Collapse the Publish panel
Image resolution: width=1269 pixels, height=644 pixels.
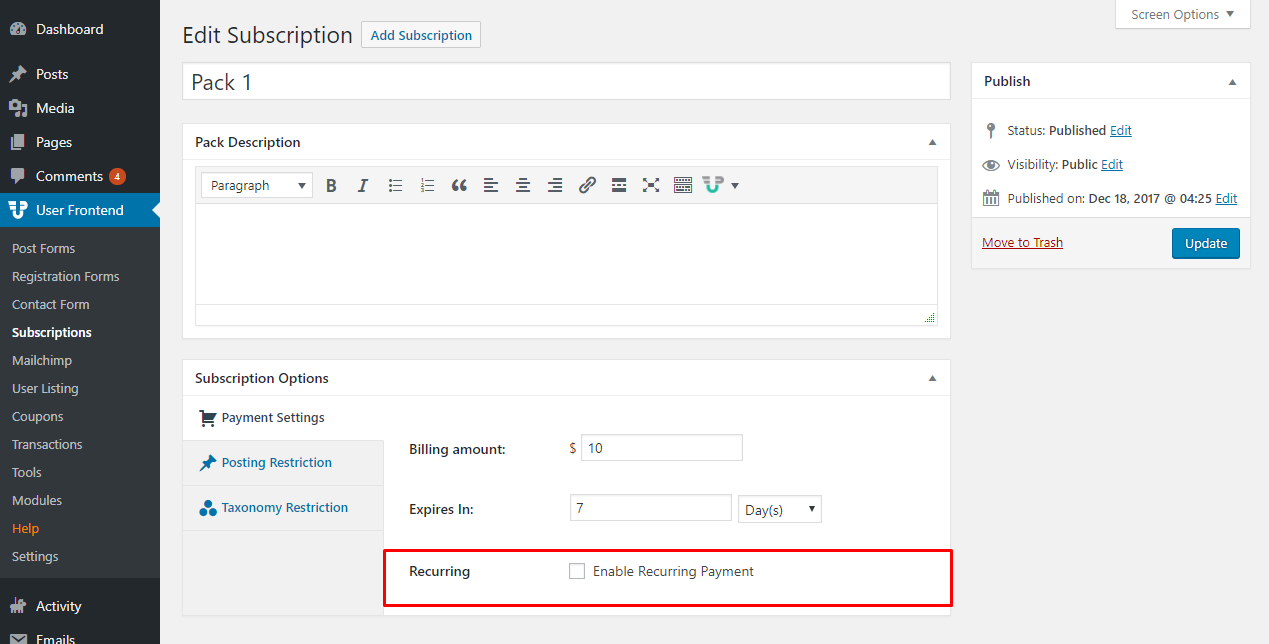[x=1232, y=82]
